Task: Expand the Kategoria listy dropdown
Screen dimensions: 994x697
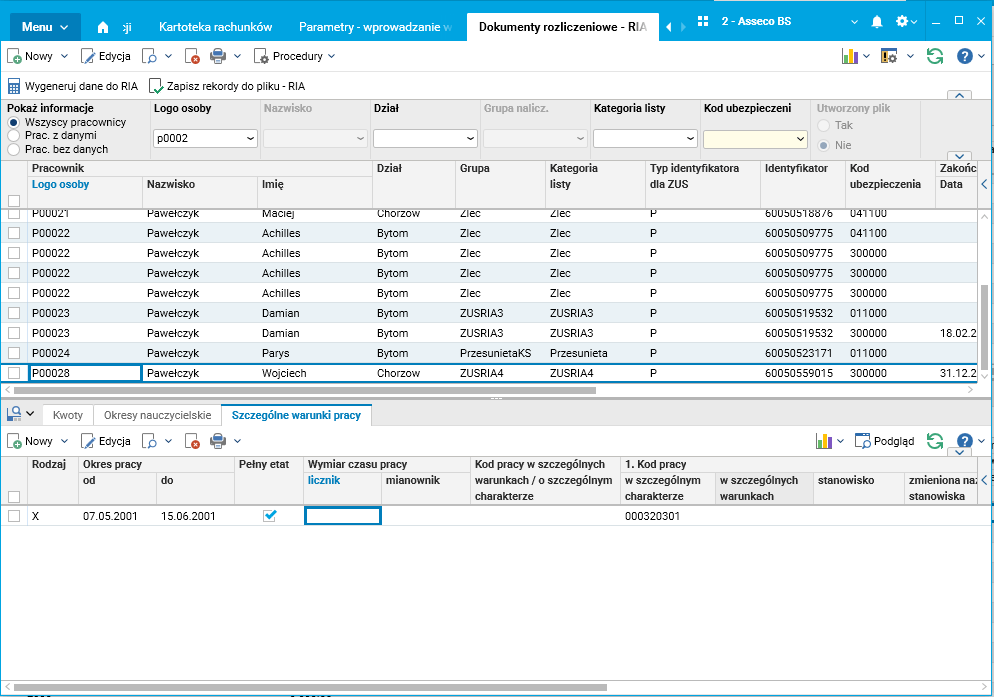Action: (690, 139)
